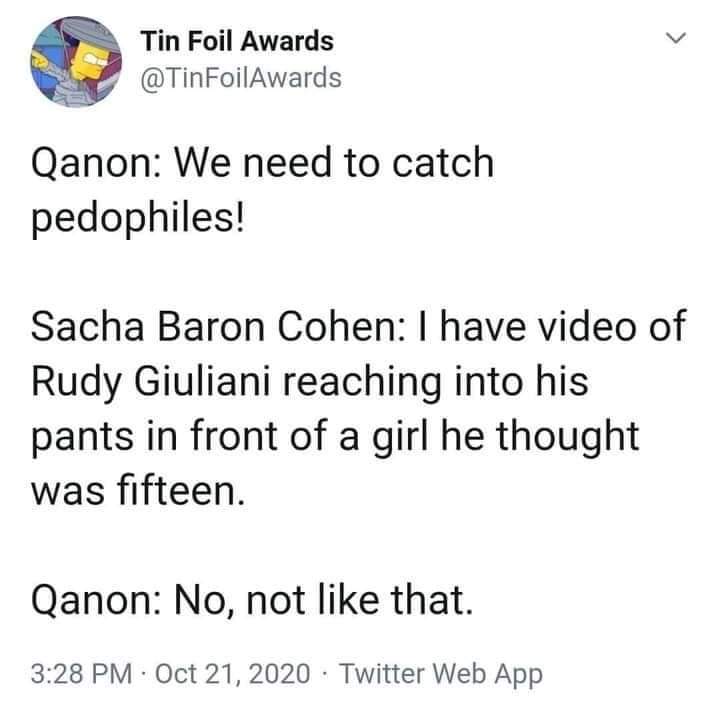The height and width of the screenshot is (710, 720).
Task: Click the first "Qanon:" in the tweet
Action: (84, 163)
